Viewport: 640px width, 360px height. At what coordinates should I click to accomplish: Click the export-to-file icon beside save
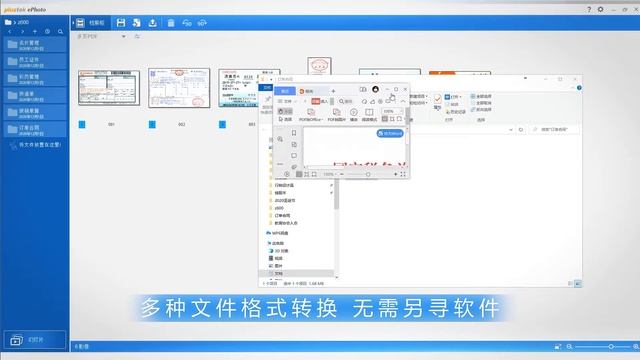pyautogui.click(x=137, y=23)
